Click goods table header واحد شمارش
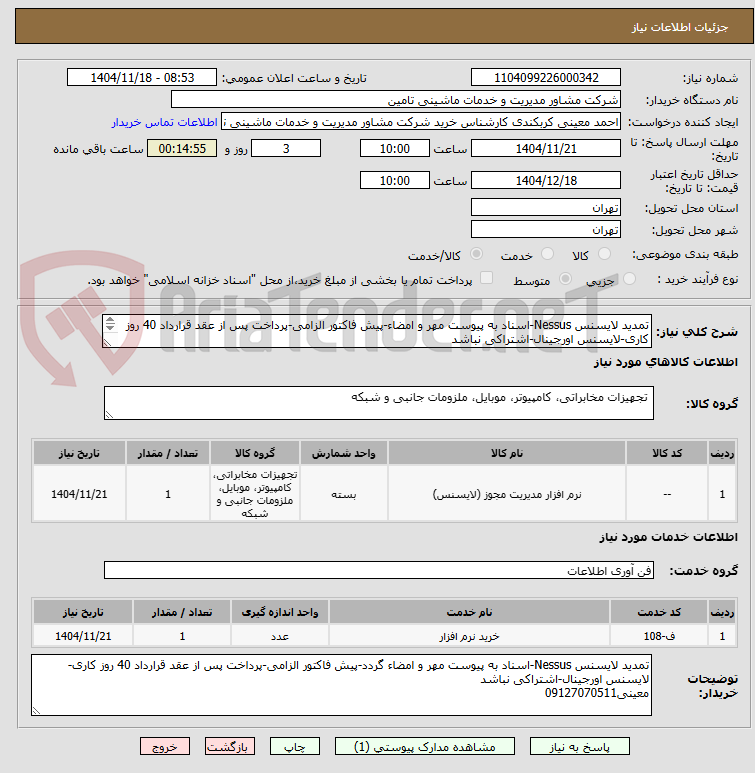 [344, 453]
